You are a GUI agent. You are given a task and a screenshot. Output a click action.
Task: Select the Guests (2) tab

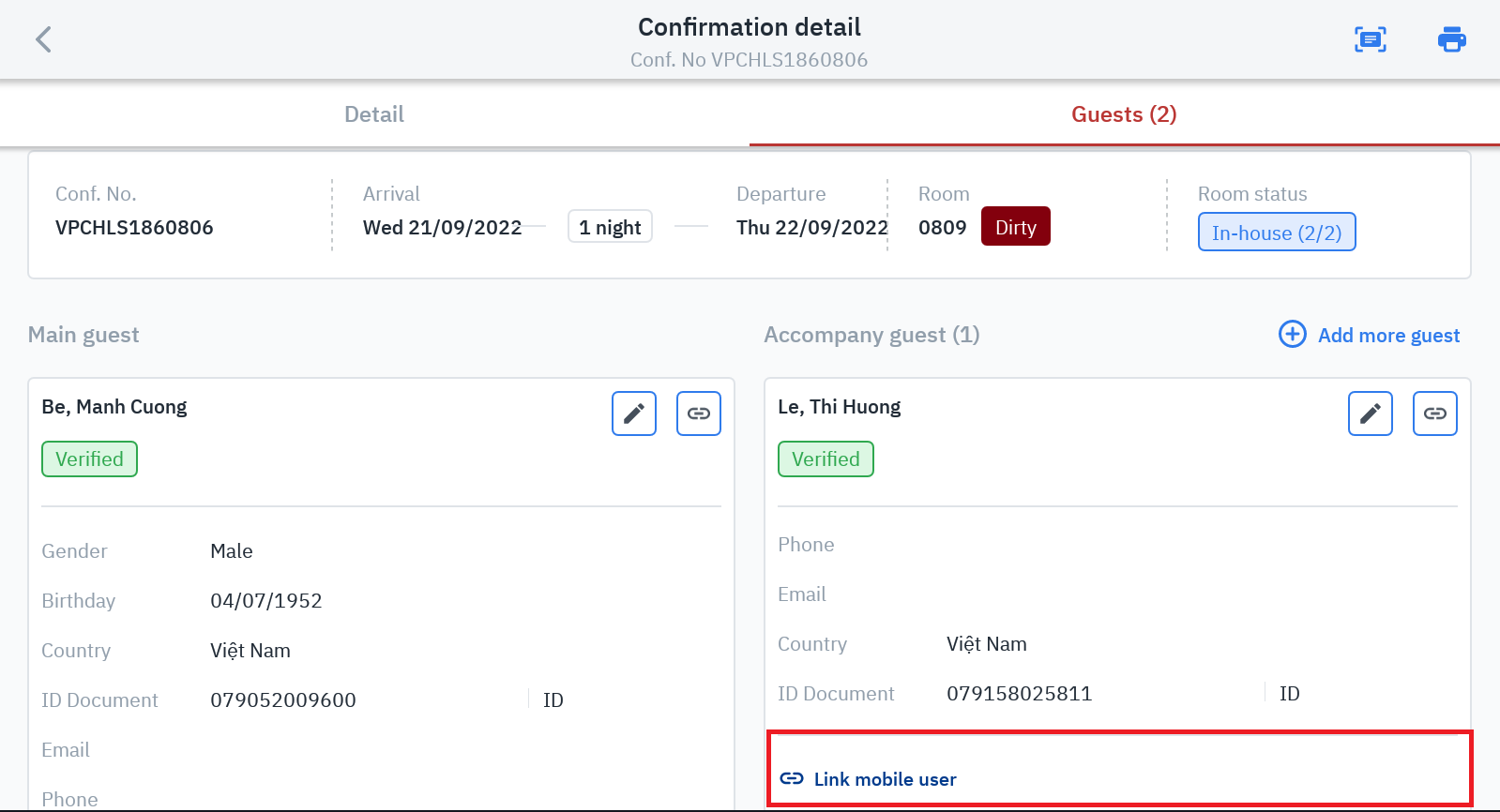[x=1124, y=114]
